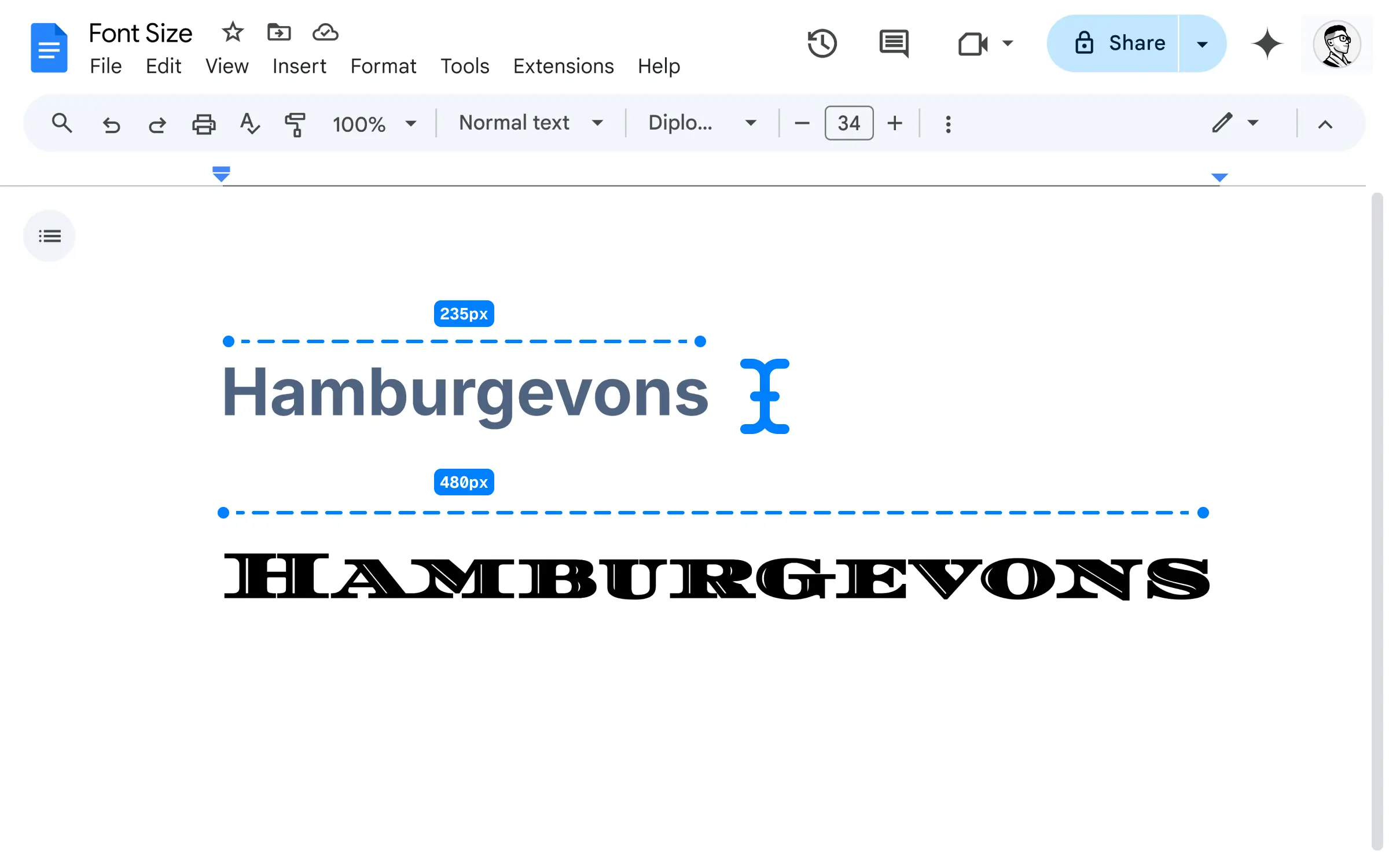Viewport: 1389px width, 868px height.
Task: Click the More options three-dot menu
Action: [947, 123]
